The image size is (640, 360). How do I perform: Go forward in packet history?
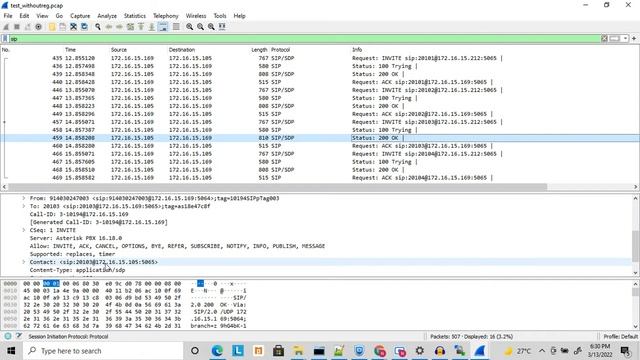point(119,27)
